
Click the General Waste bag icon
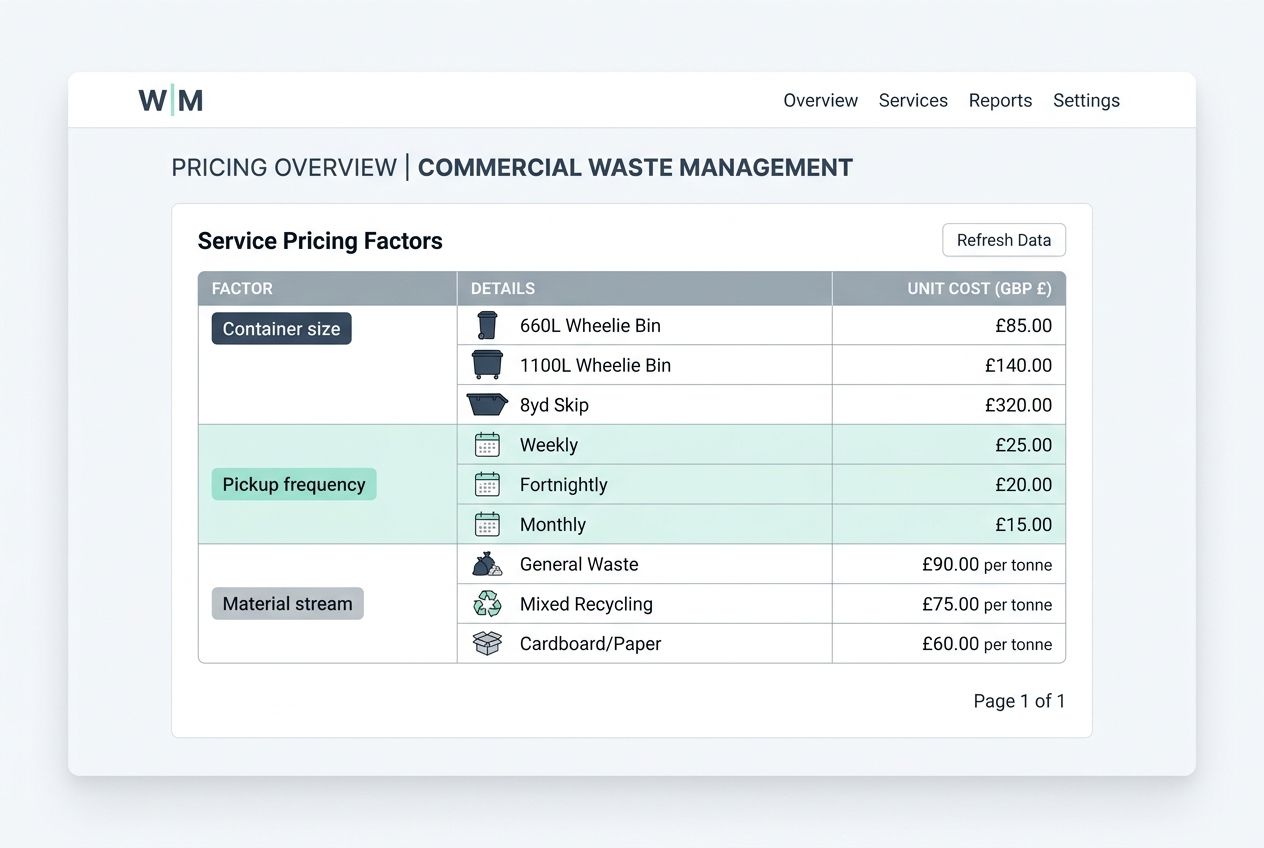[487, 564]
